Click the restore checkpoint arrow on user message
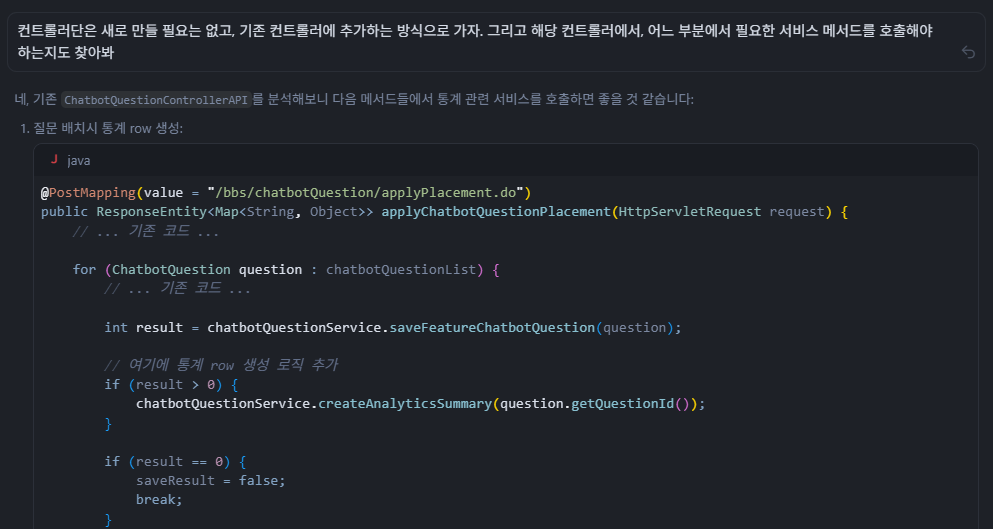This screenshot has height=529, width=993. click(967, 52)
